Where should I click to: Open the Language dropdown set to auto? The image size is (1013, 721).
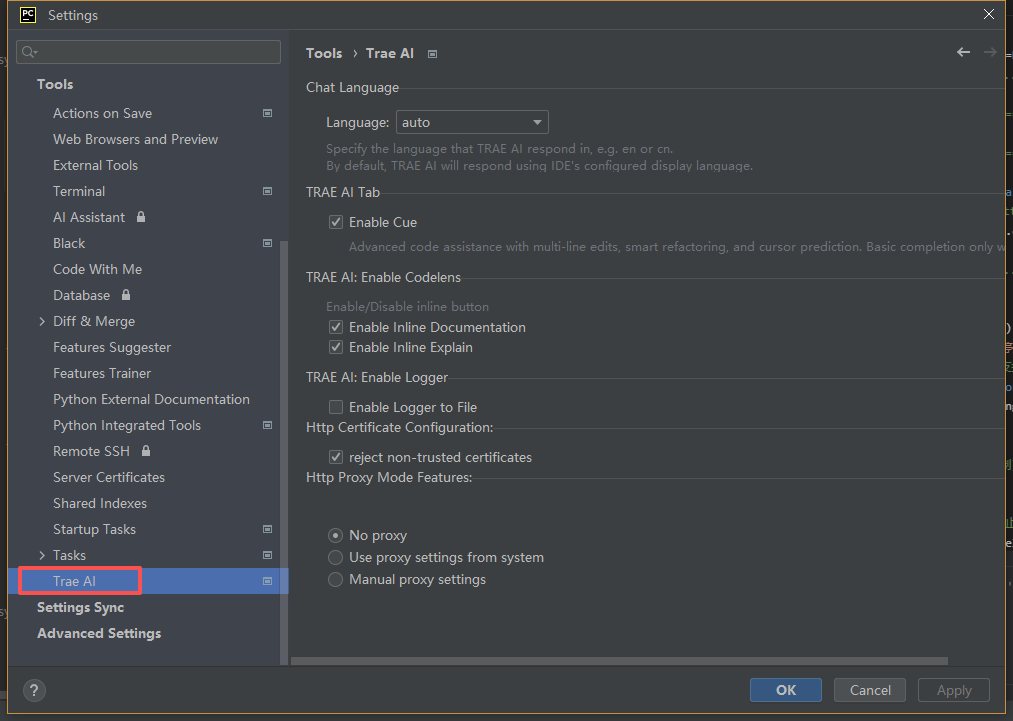pyautogui.click(x=472, y=122)
